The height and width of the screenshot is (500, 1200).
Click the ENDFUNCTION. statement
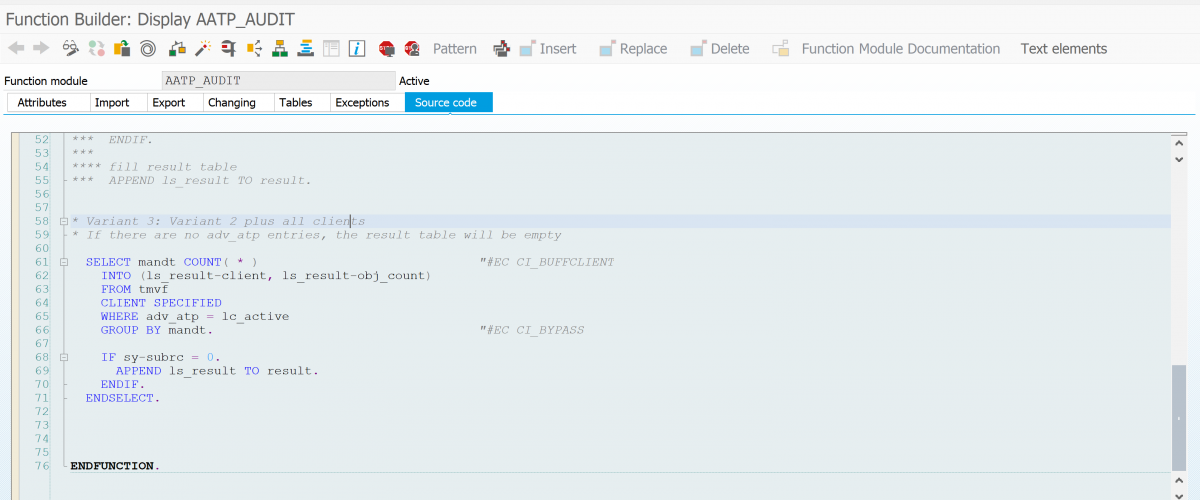pyautogui.click(x=114, y=466)
